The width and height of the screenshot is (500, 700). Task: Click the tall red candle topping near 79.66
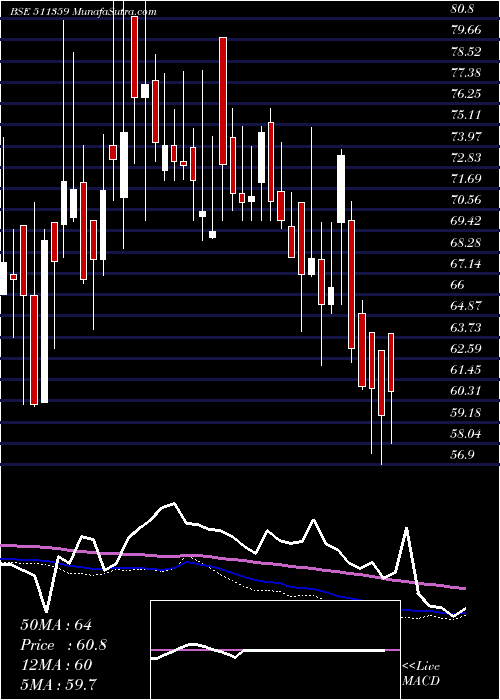(223, 101)
